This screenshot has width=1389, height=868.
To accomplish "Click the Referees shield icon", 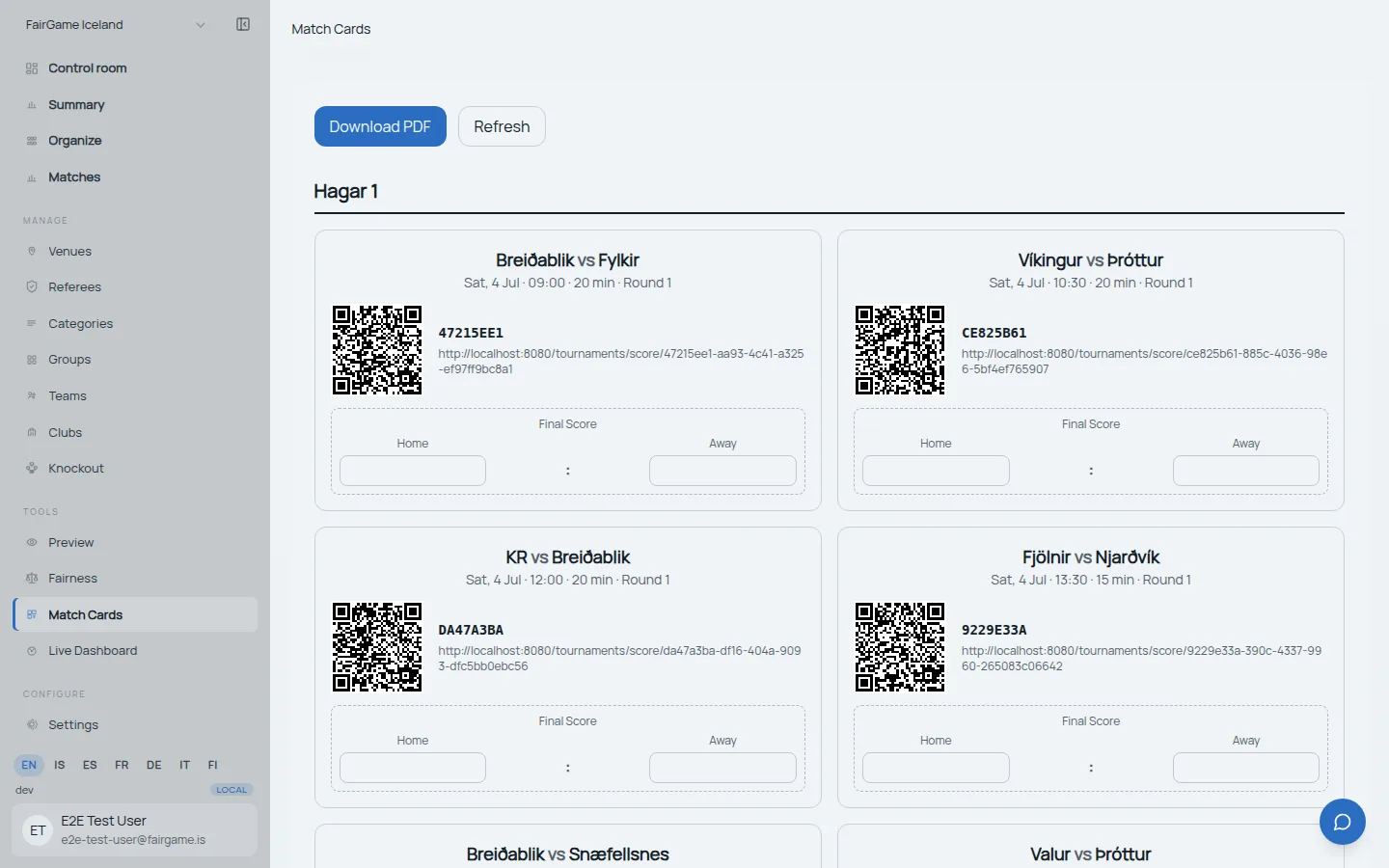I will (32, 286).
